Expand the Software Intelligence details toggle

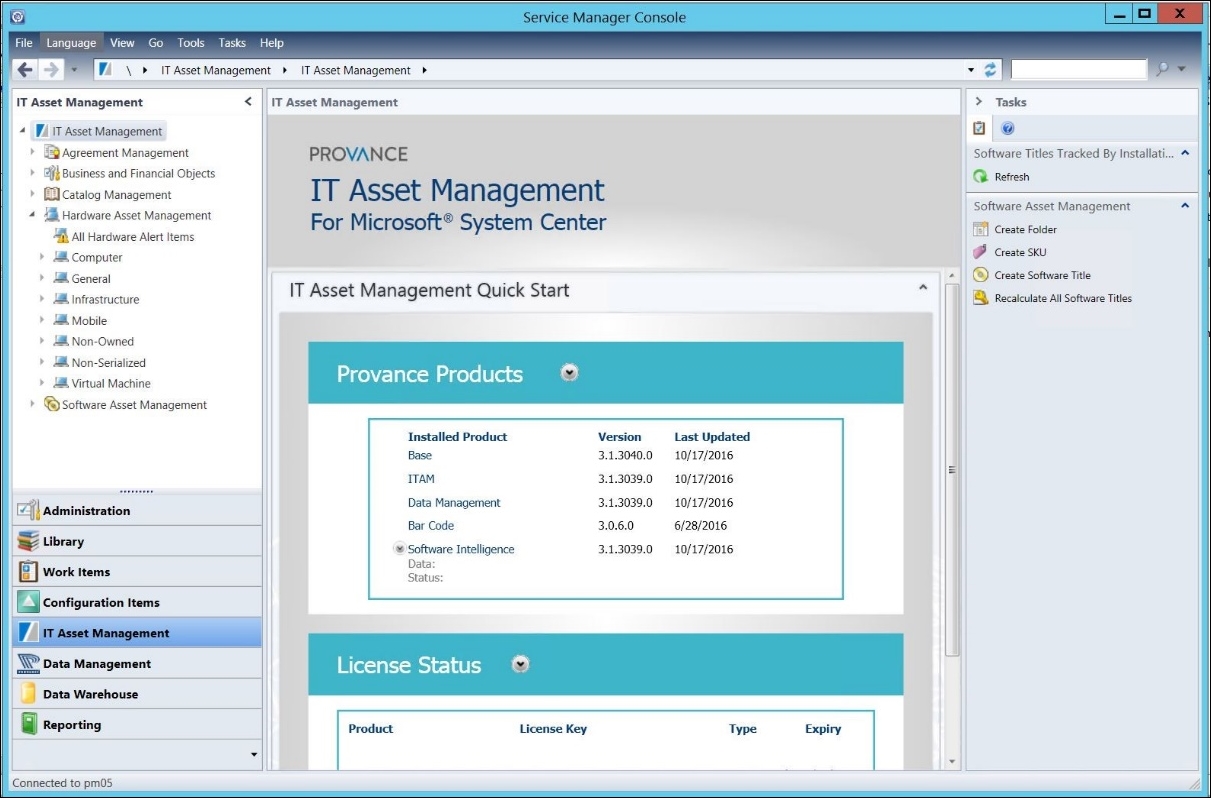click(x=400, y=549)
